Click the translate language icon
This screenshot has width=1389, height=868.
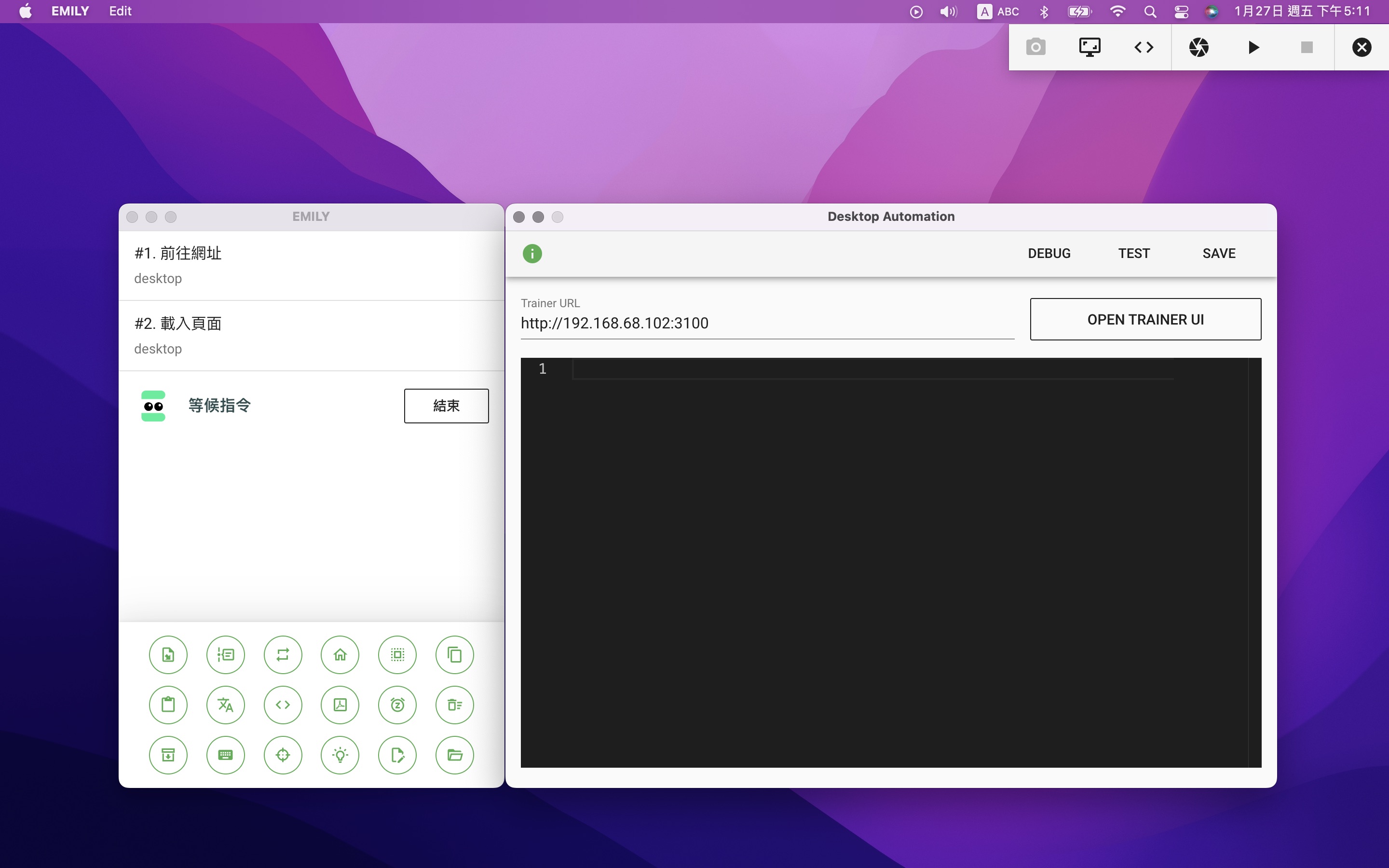[225, 705]
